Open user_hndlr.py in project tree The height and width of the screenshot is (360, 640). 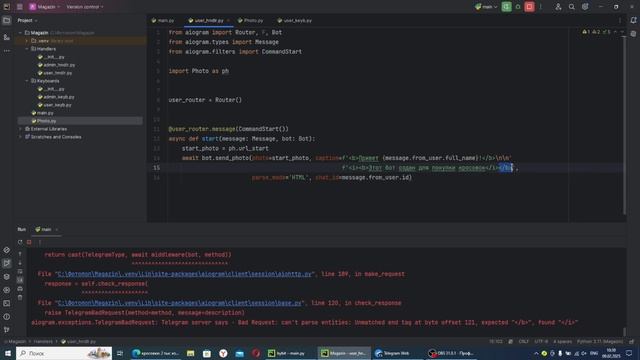pos(55,73)
